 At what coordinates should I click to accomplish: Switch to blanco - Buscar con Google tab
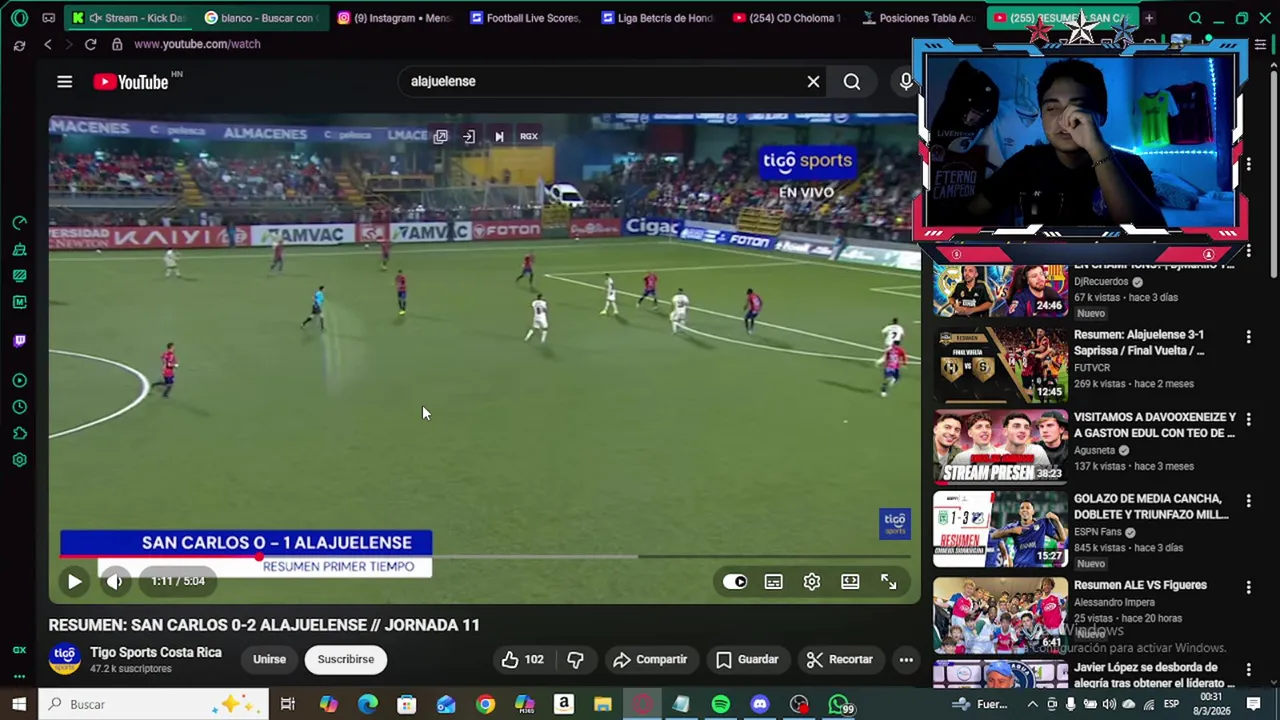[x=260, y=18]
